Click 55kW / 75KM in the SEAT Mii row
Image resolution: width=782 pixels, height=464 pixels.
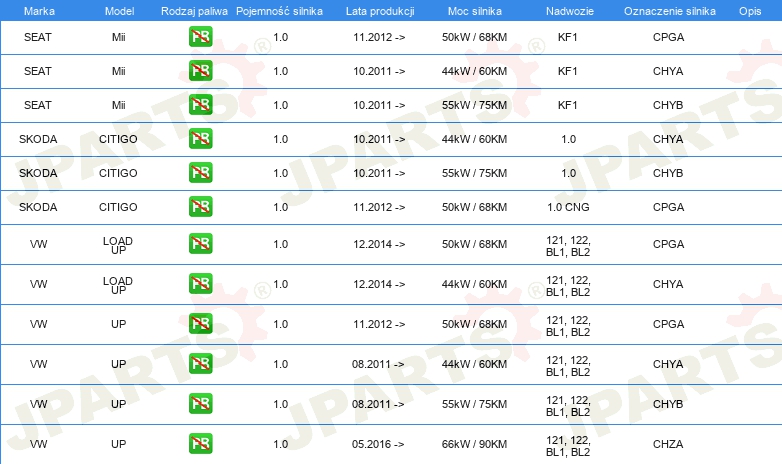(474, 105)
